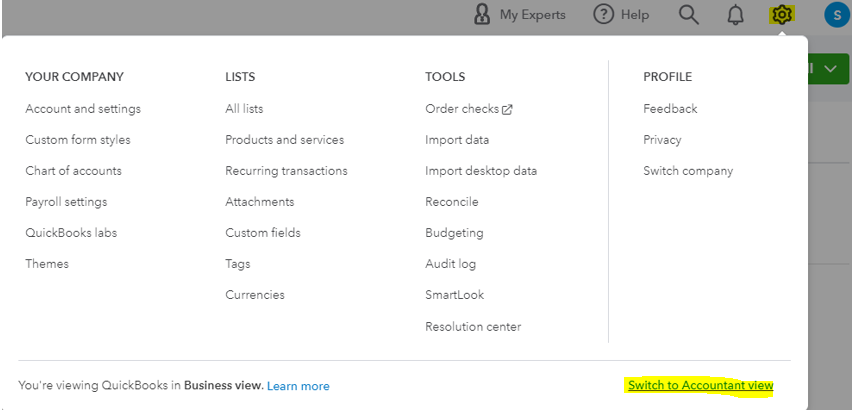The height and width of the screenshot is (411, 853).
Task: Click the Business view status text
Action: click(x=222, y=386)
